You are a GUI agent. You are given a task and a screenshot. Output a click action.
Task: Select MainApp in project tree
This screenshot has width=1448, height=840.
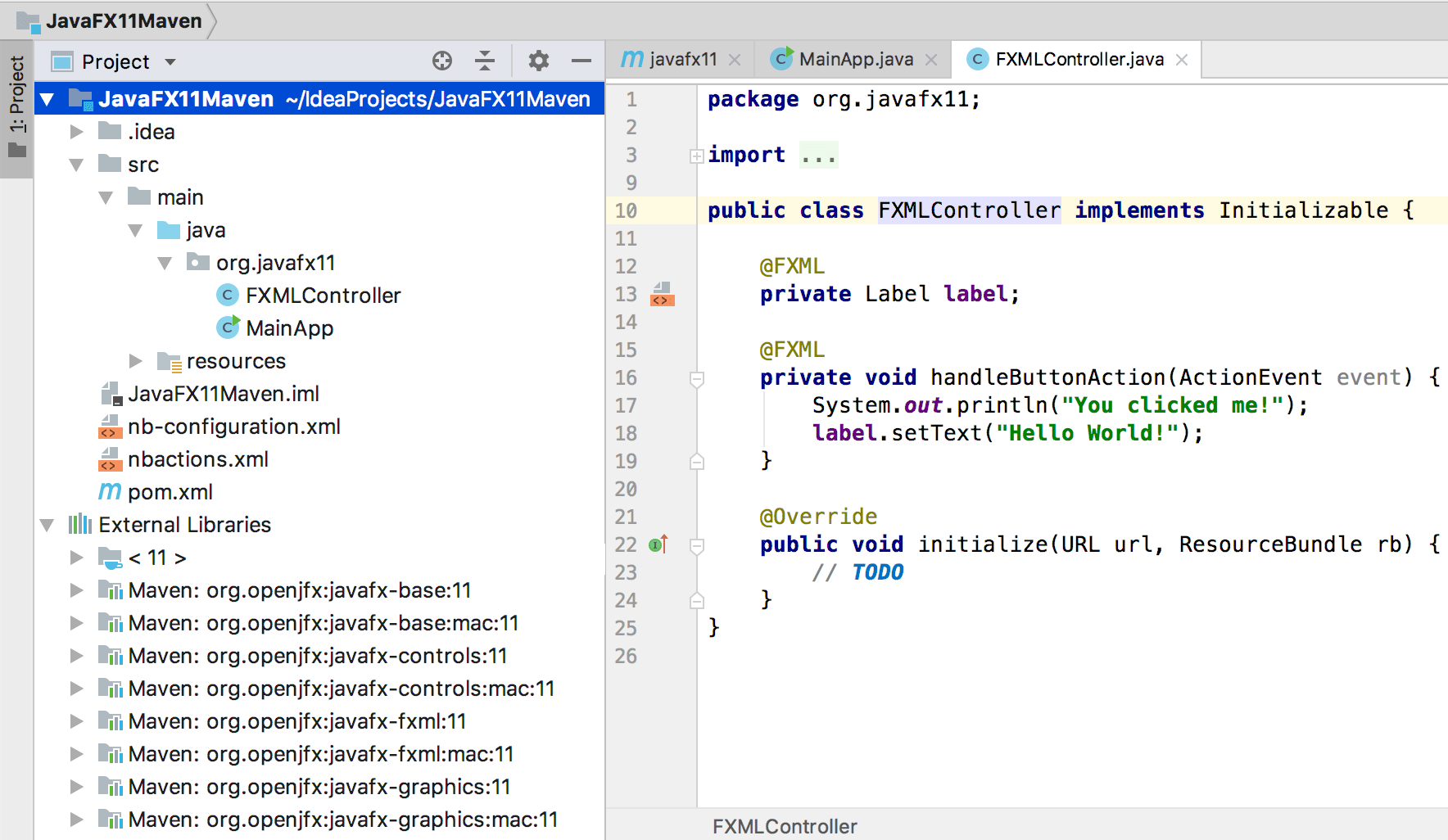[289, 328]
